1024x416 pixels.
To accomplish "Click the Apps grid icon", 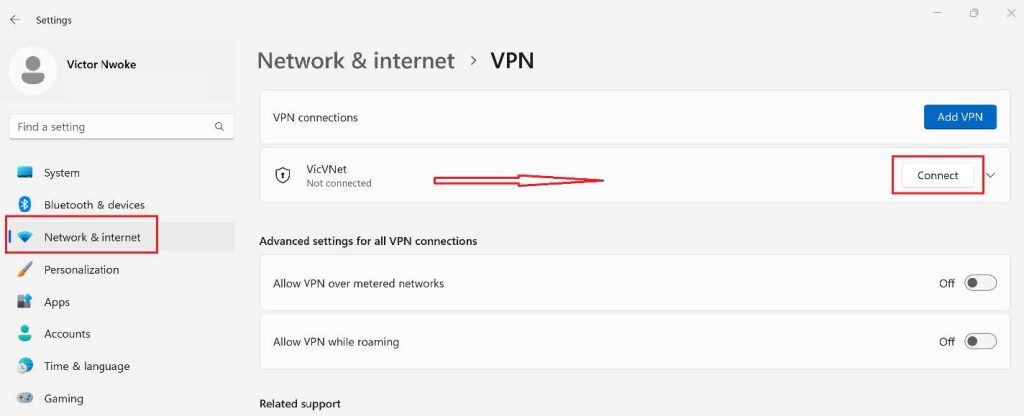I will coord(25,302).
